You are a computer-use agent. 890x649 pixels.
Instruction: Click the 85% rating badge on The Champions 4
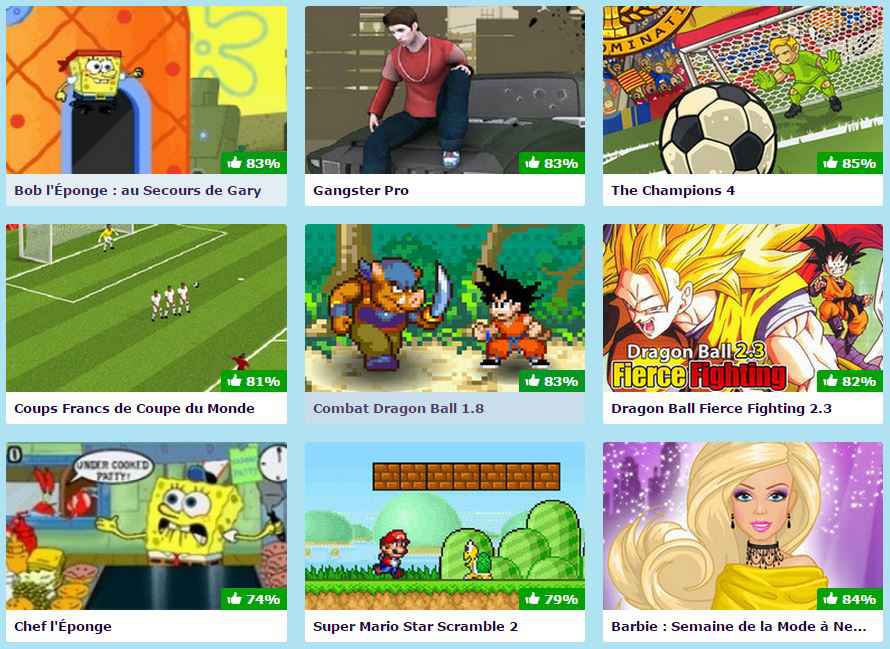(850, 163)
